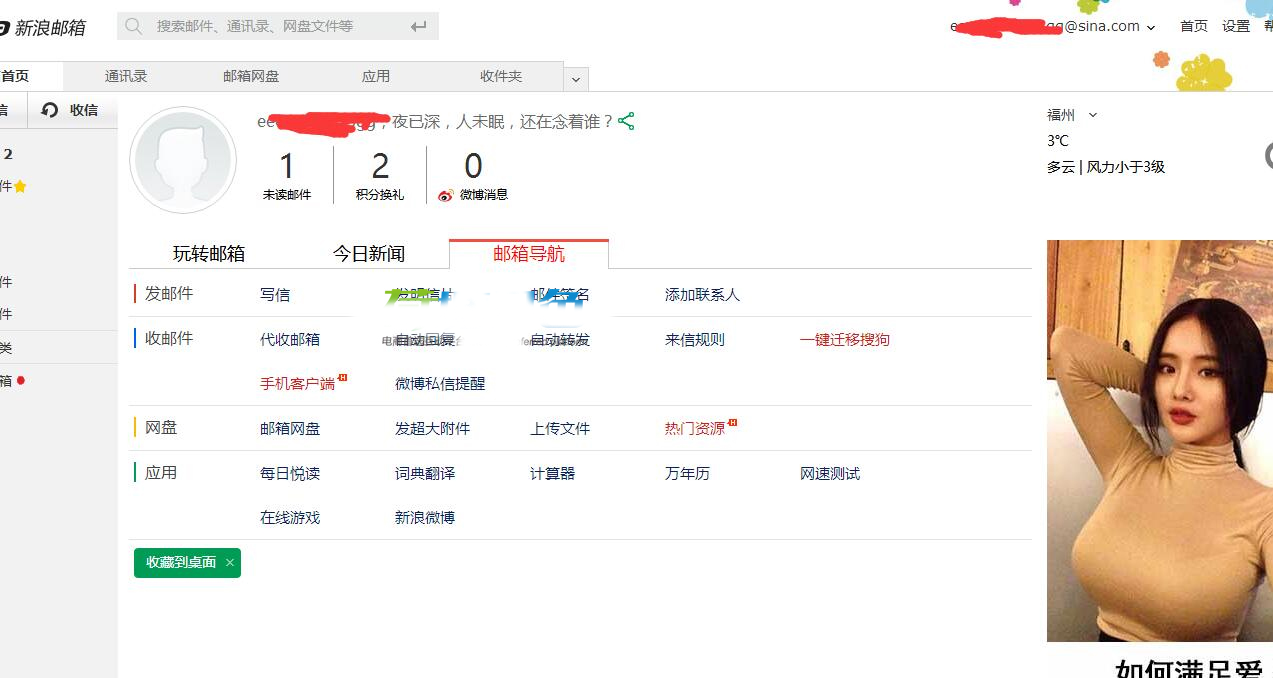Click the advertisement photo on the right

tap(1159, 440)
